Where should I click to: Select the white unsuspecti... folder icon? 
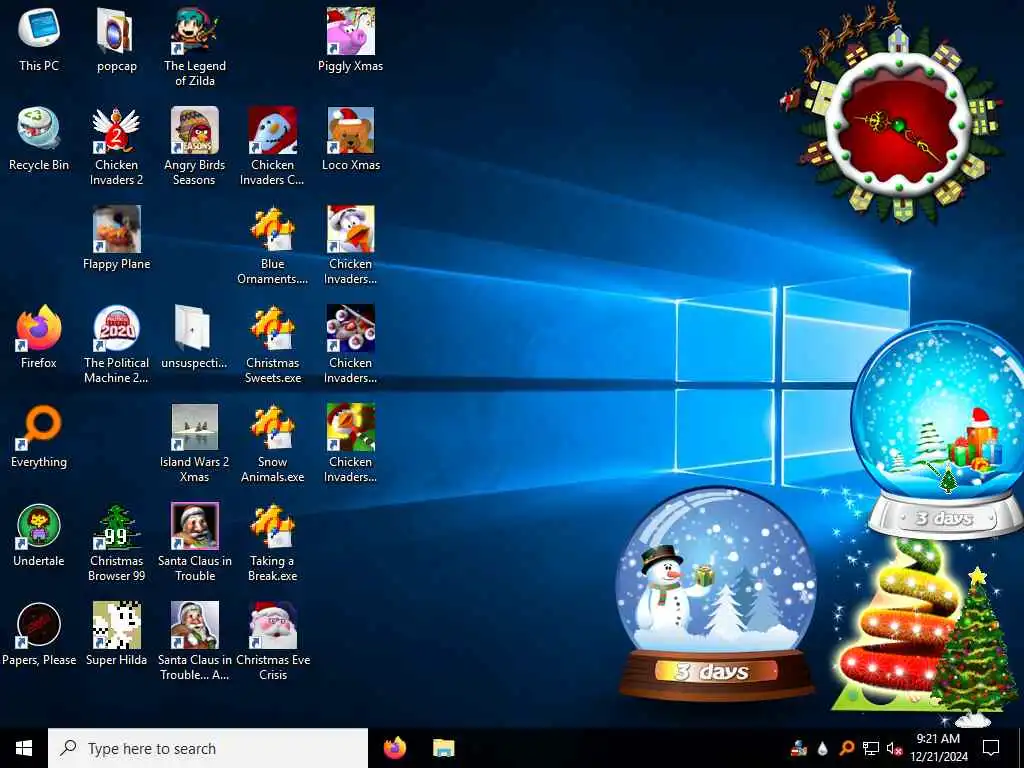195,337
